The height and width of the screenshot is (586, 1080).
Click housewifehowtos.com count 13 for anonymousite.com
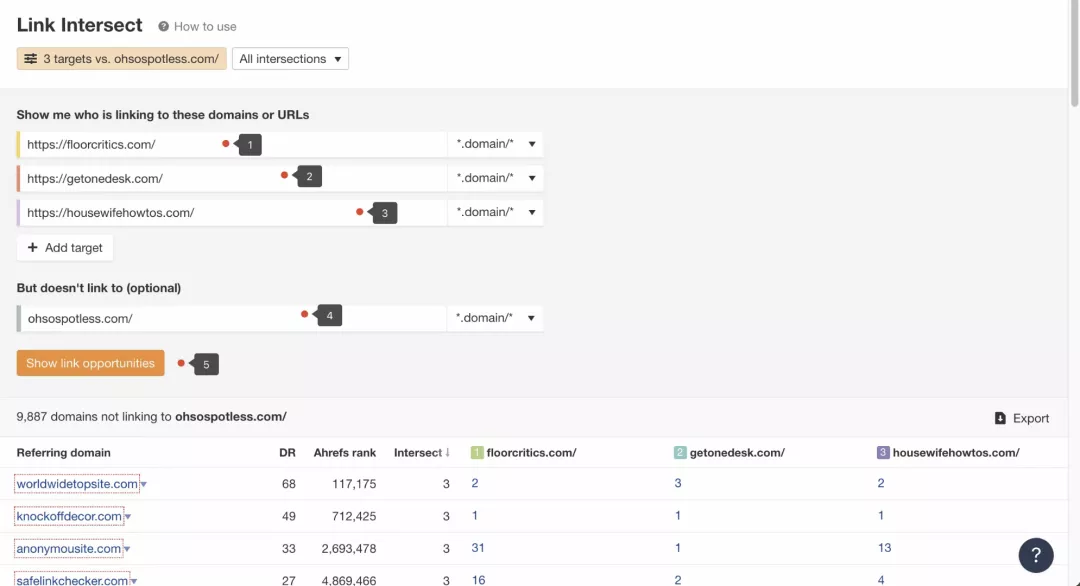click(884, 548)
